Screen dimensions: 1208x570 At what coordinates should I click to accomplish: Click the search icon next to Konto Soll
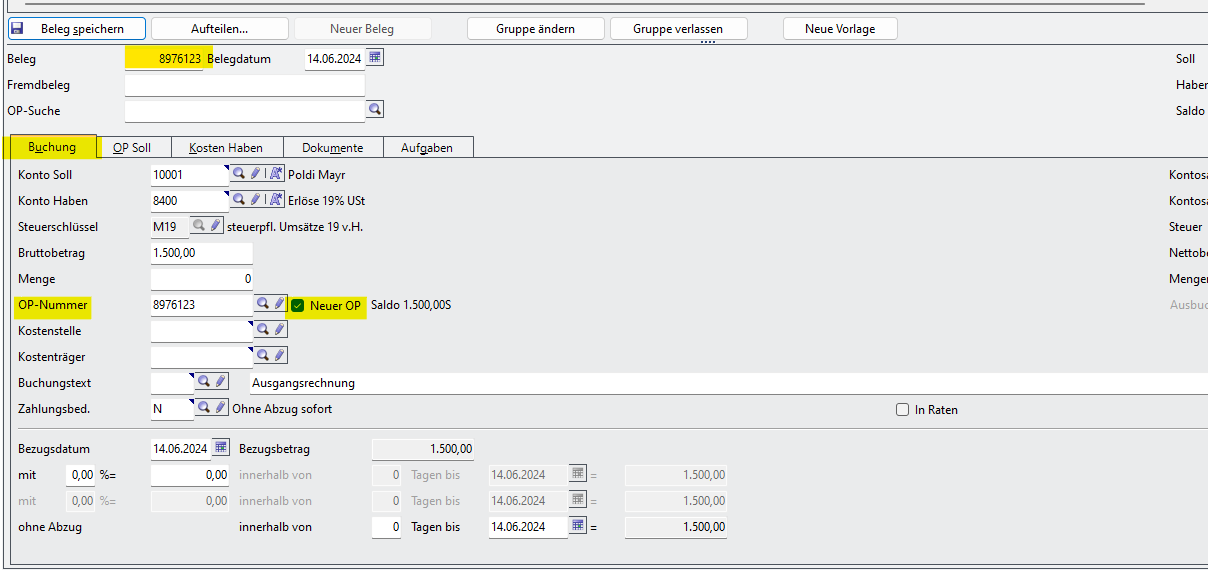pyautogui.click(x=239, y=174)
